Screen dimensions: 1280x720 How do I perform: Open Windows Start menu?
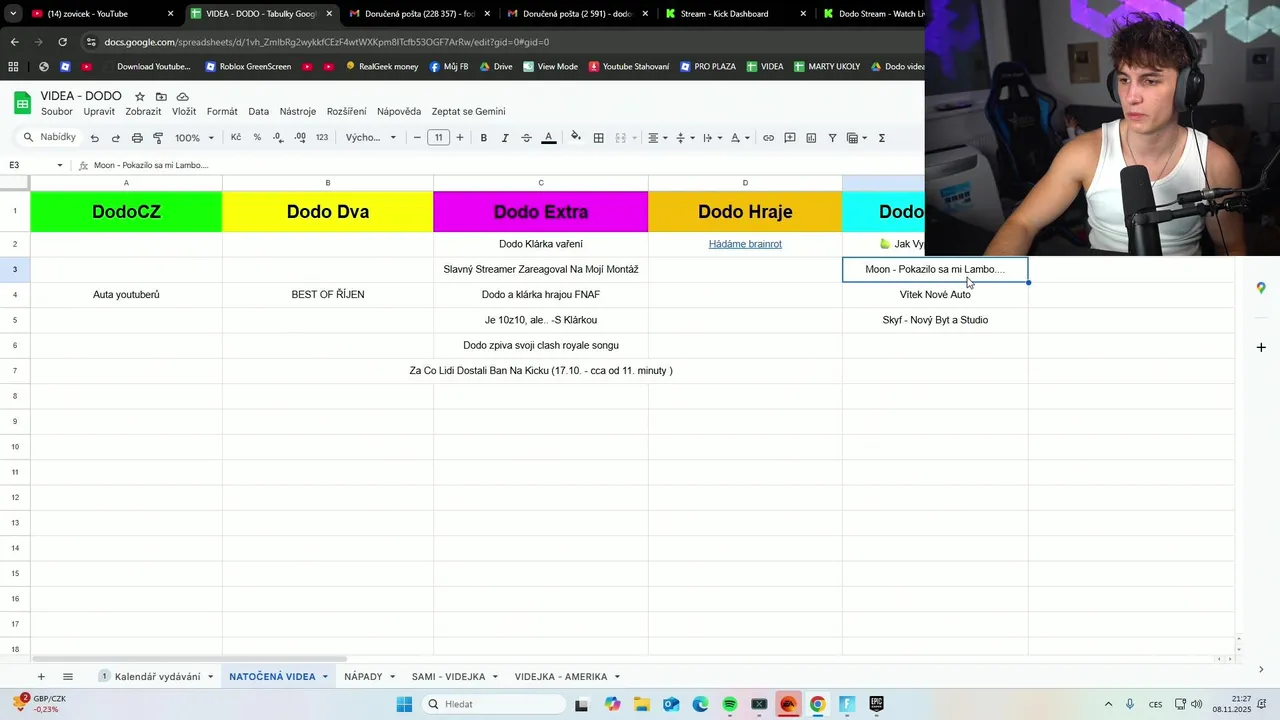point(404,704)
